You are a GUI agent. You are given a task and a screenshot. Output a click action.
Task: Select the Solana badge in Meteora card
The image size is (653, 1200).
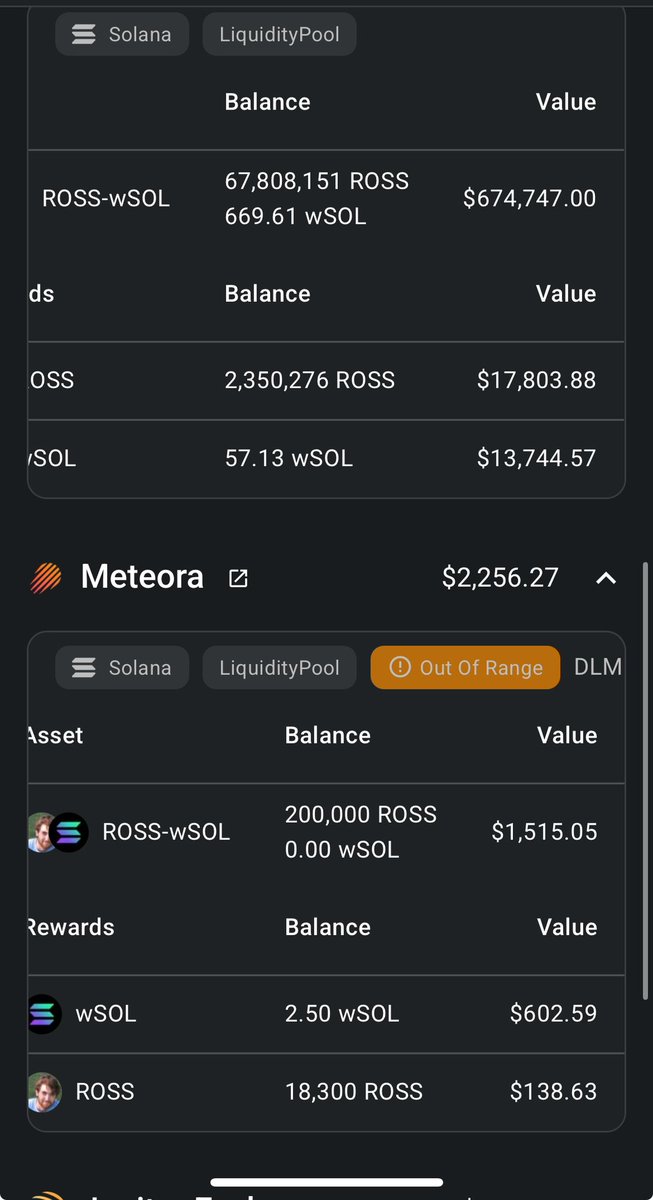[122, 668]
